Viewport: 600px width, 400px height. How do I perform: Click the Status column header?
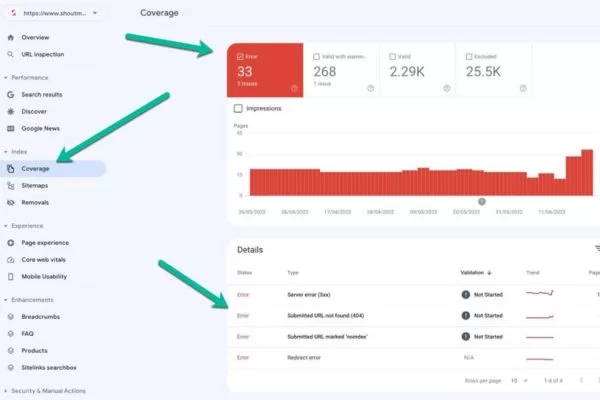point(245,273)
